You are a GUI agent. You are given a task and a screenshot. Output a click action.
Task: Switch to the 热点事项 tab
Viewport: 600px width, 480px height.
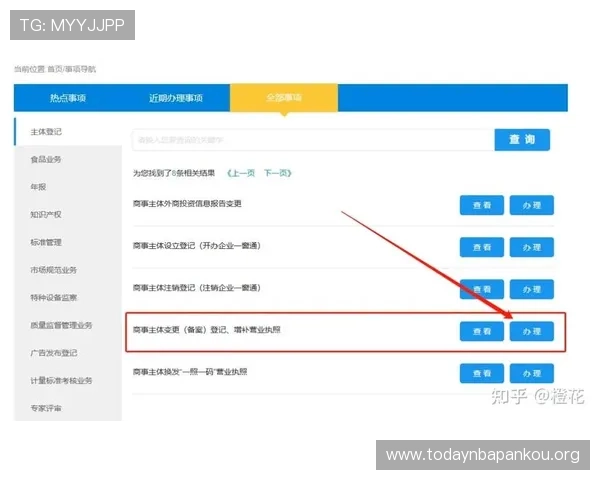tap(68, 98)
